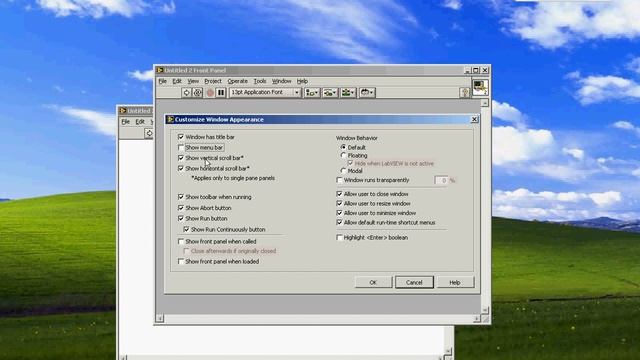The image size is (640, 360).
Task: Open the Project menu
Action: coord(213,81)
